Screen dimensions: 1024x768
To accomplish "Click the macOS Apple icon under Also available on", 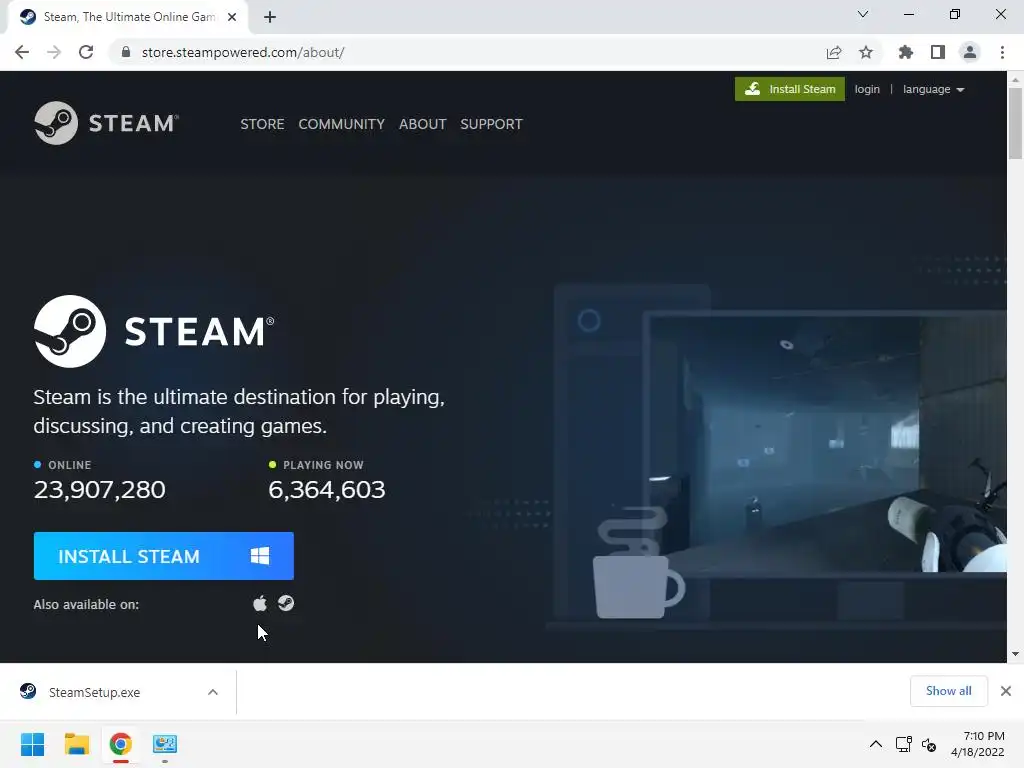I will (260, 603).
